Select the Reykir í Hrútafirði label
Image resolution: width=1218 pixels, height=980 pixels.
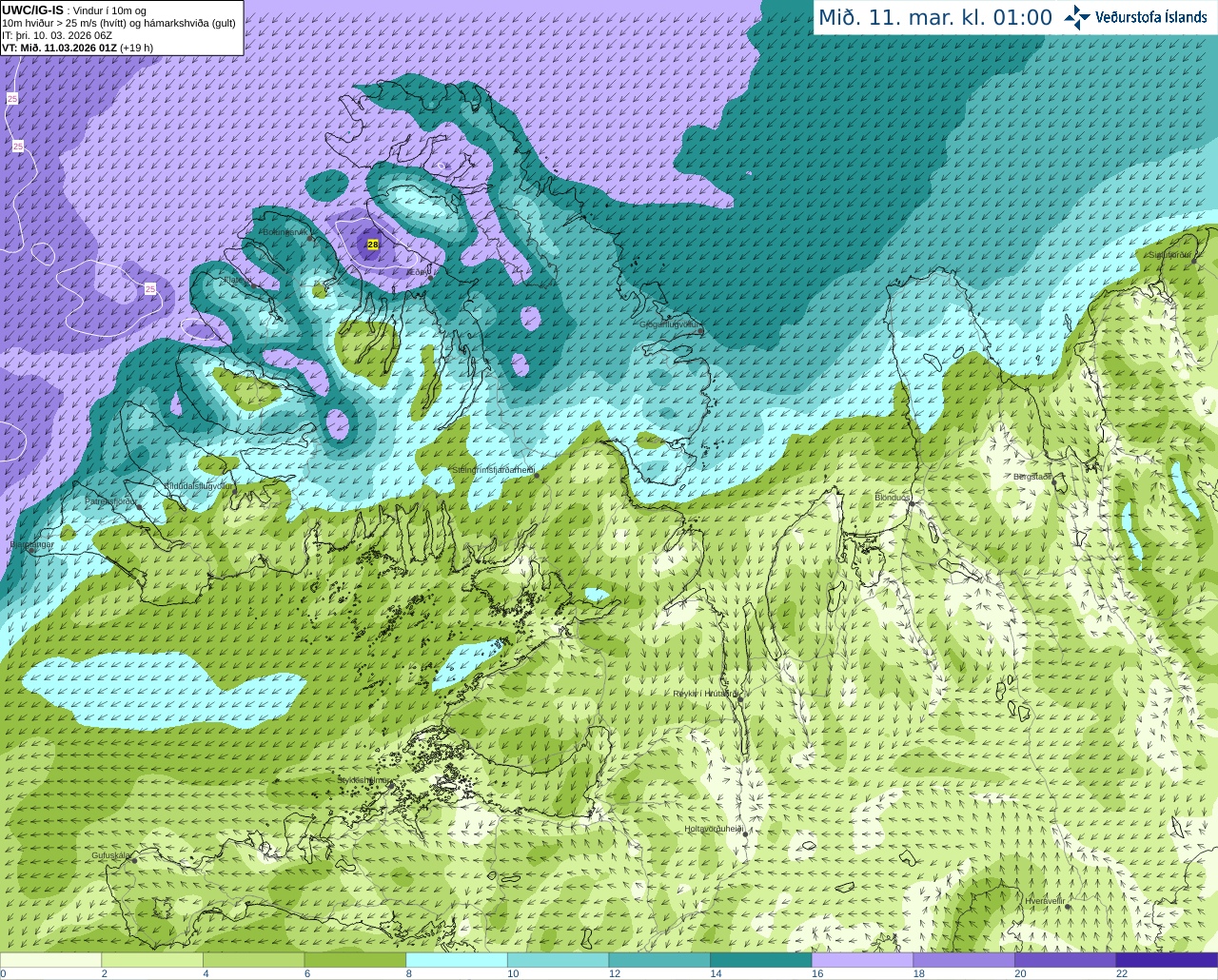point(705,694)
